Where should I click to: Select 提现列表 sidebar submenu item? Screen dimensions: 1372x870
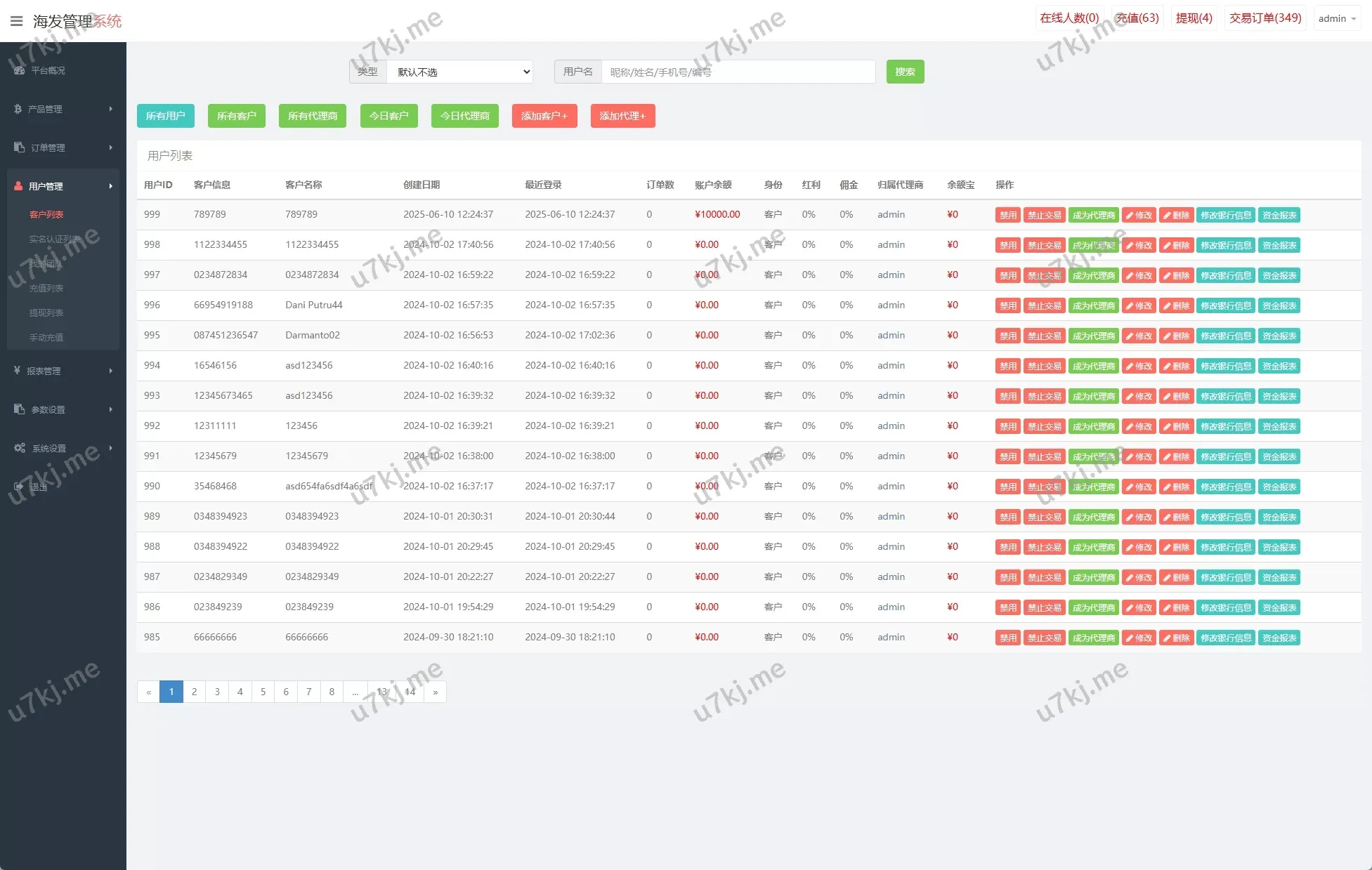46,313
